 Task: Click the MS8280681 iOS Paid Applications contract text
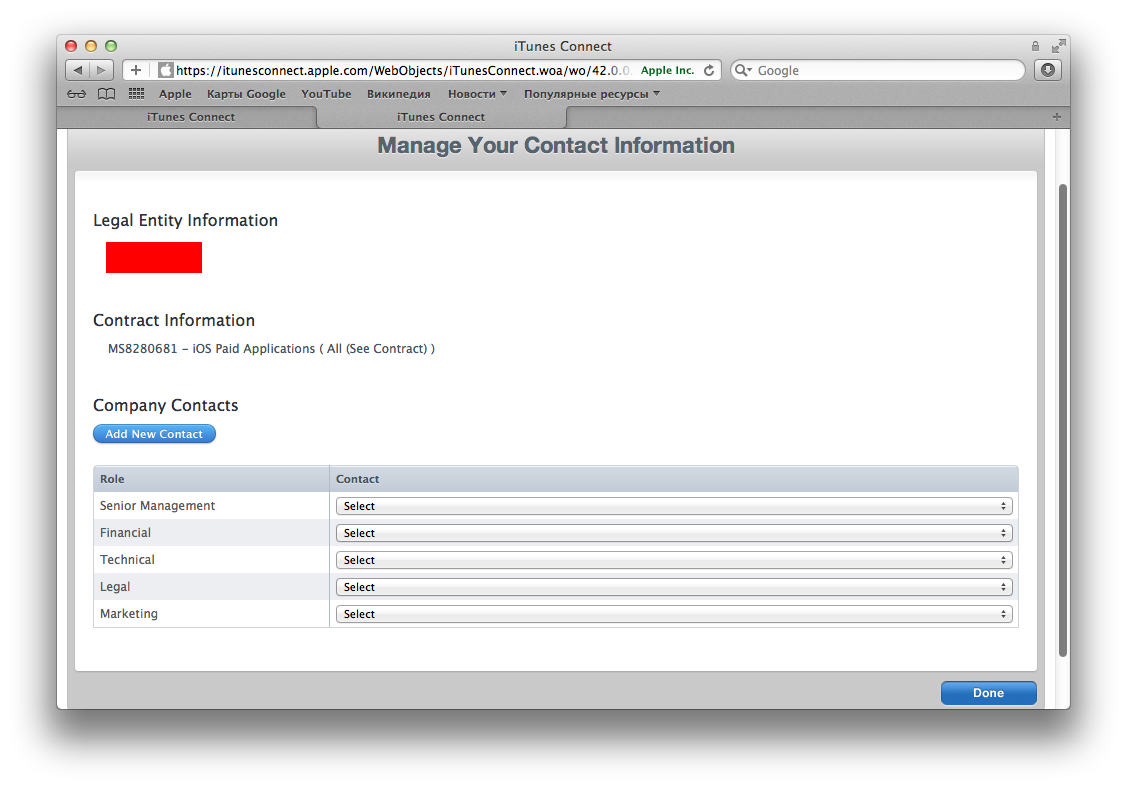(271, 349)
